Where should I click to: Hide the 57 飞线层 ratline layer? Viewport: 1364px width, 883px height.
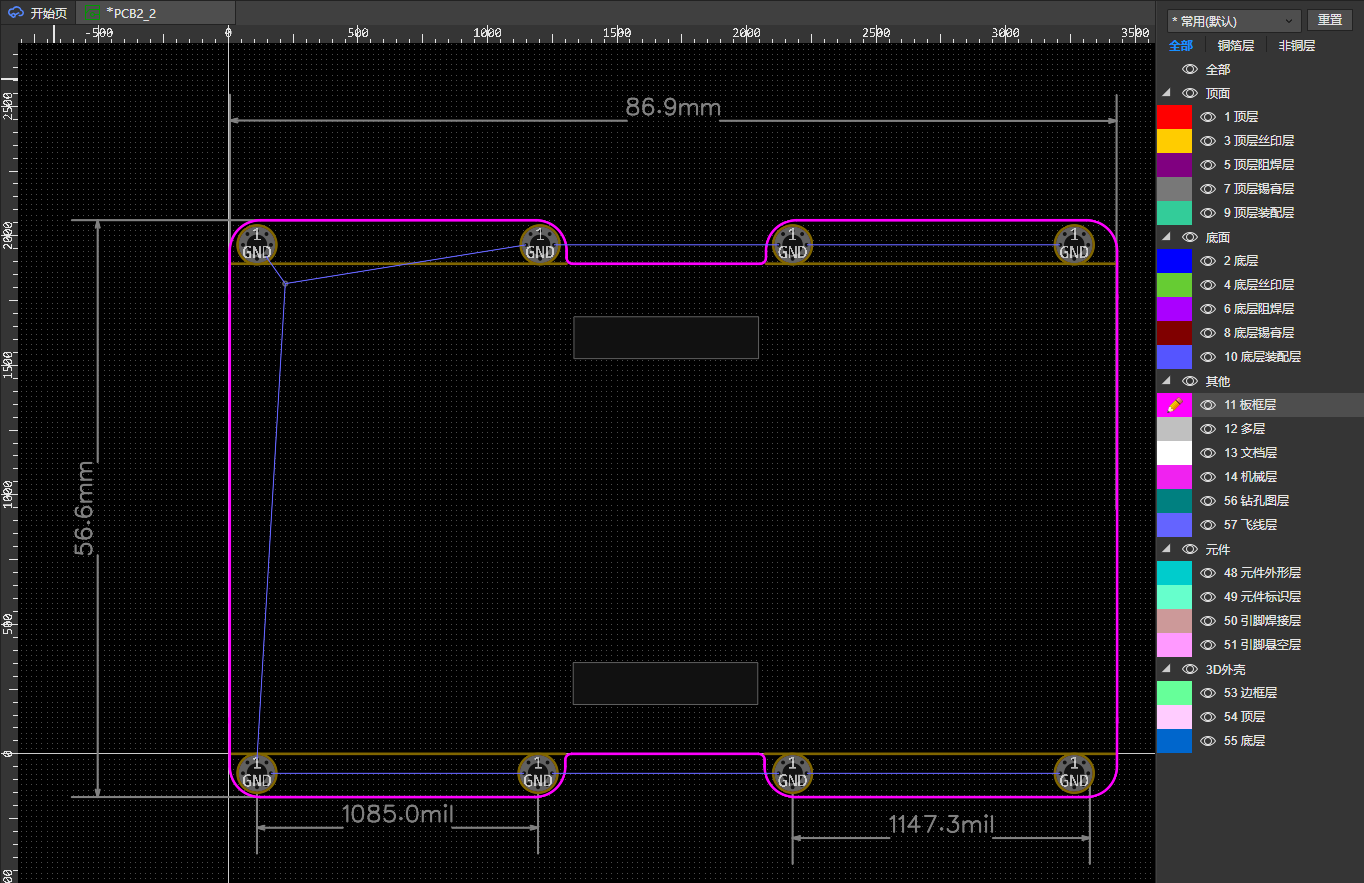pyautogui.click(x=1207, y=525)
